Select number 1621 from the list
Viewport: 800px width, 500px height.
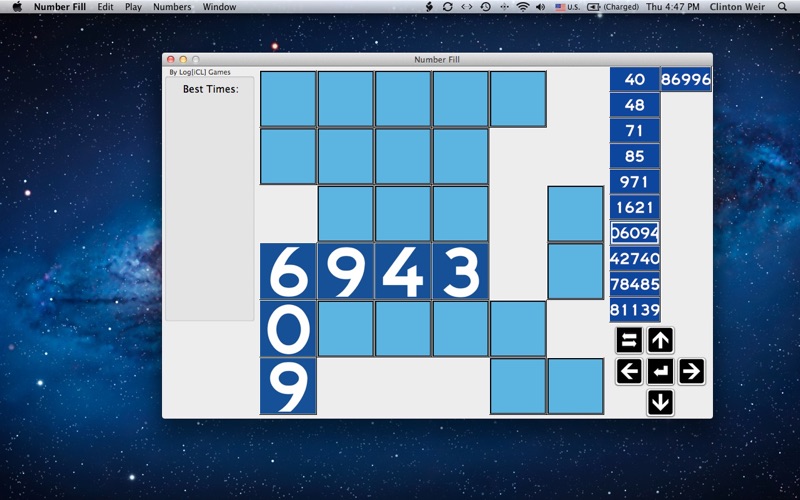[x=635, y=207]
